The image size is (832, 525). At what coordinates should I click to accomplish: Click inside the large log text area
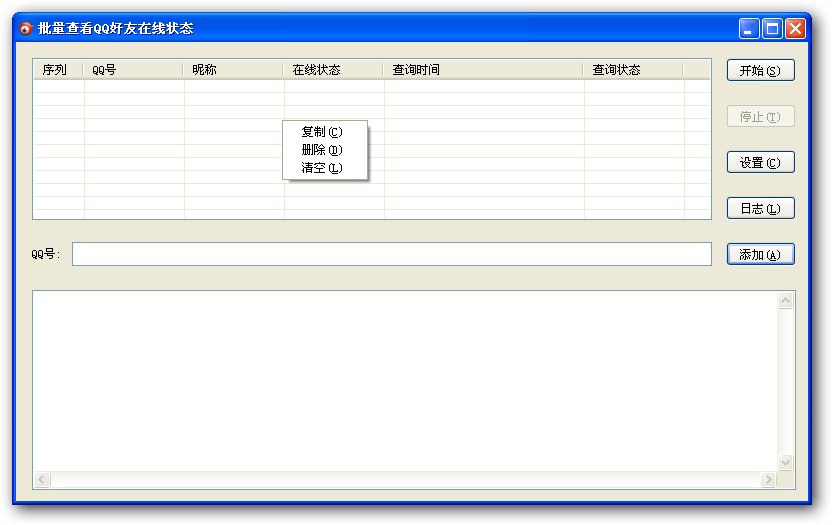pos(405,381)
